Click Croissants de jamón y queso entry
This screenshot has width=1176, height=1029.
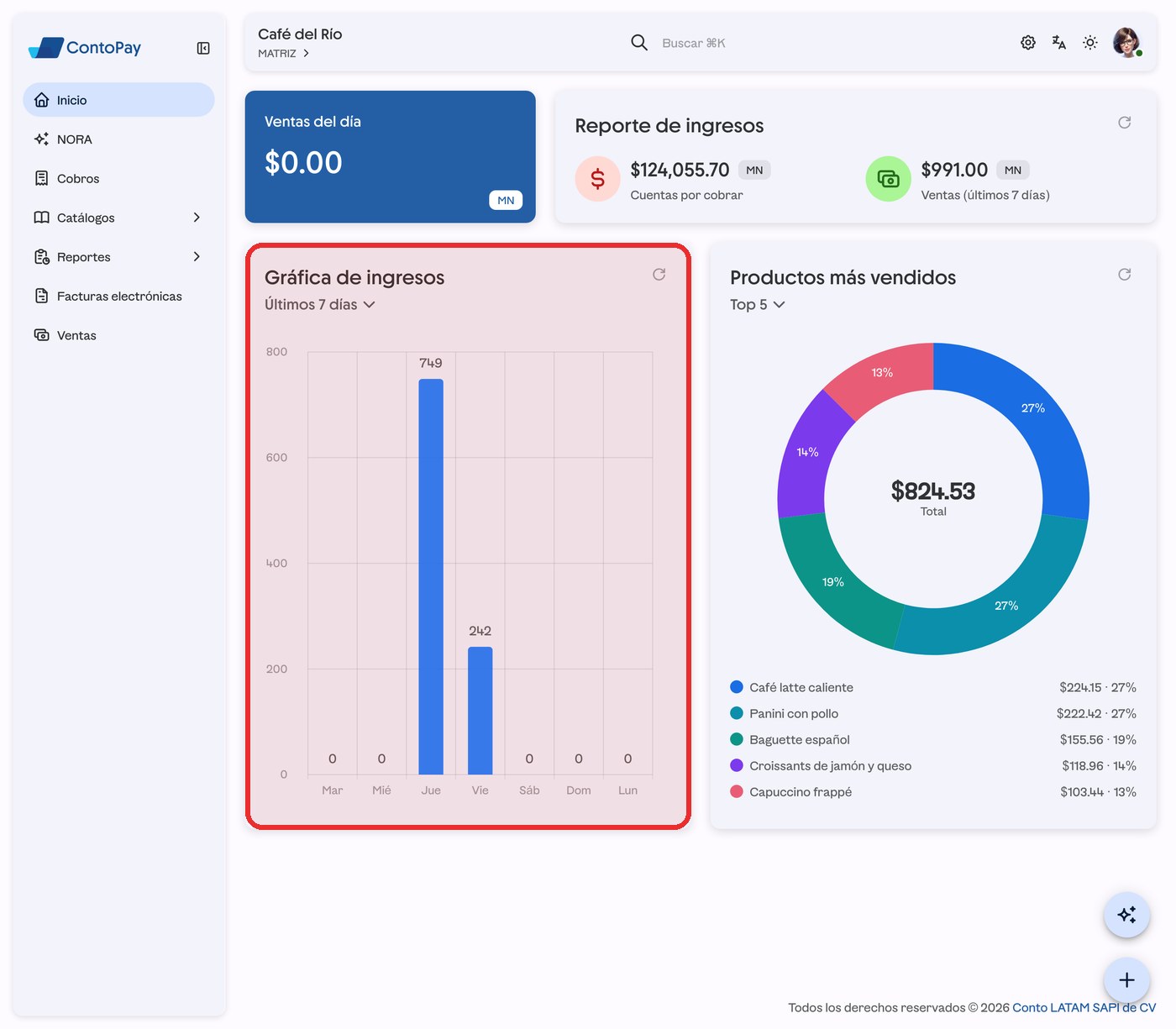point(933,765)
